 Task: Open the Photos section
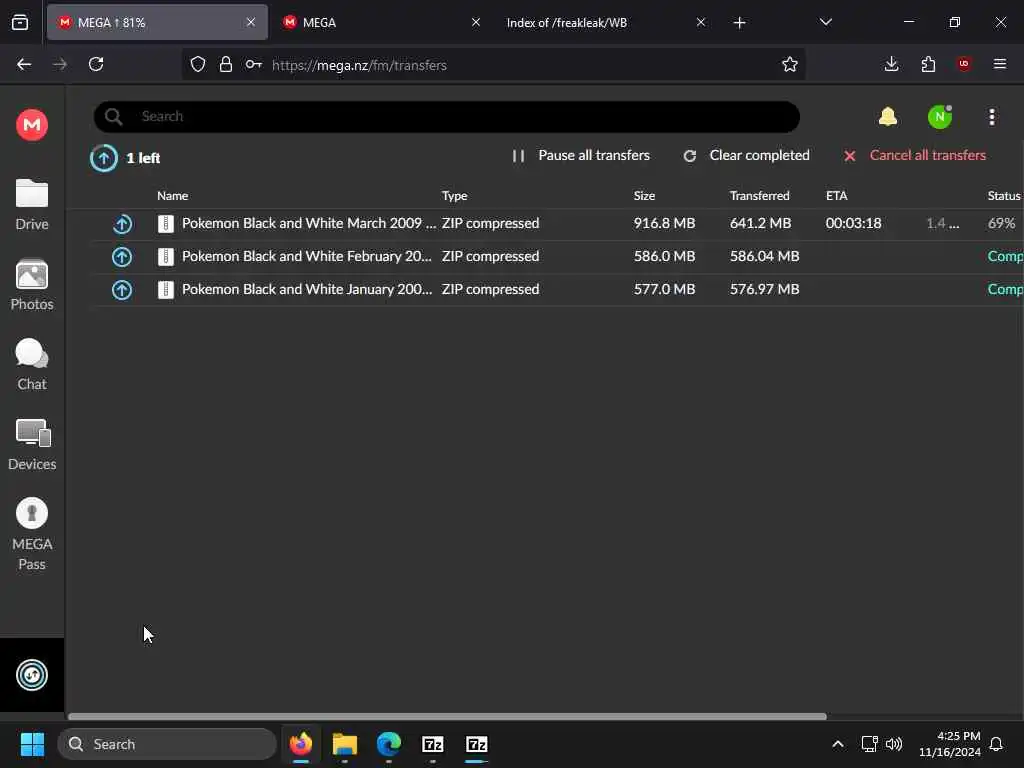click(32, 285)
